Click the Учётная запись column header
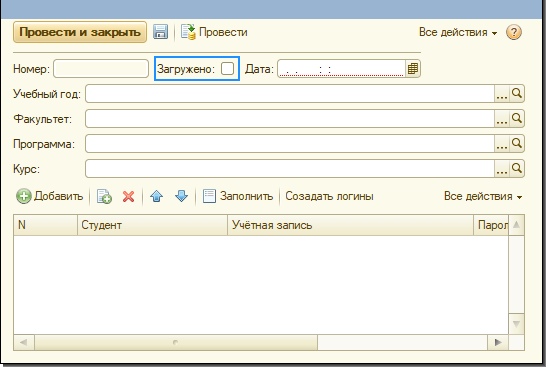The width and height of the screenshot is (548, 368). [x=351, y=225]
